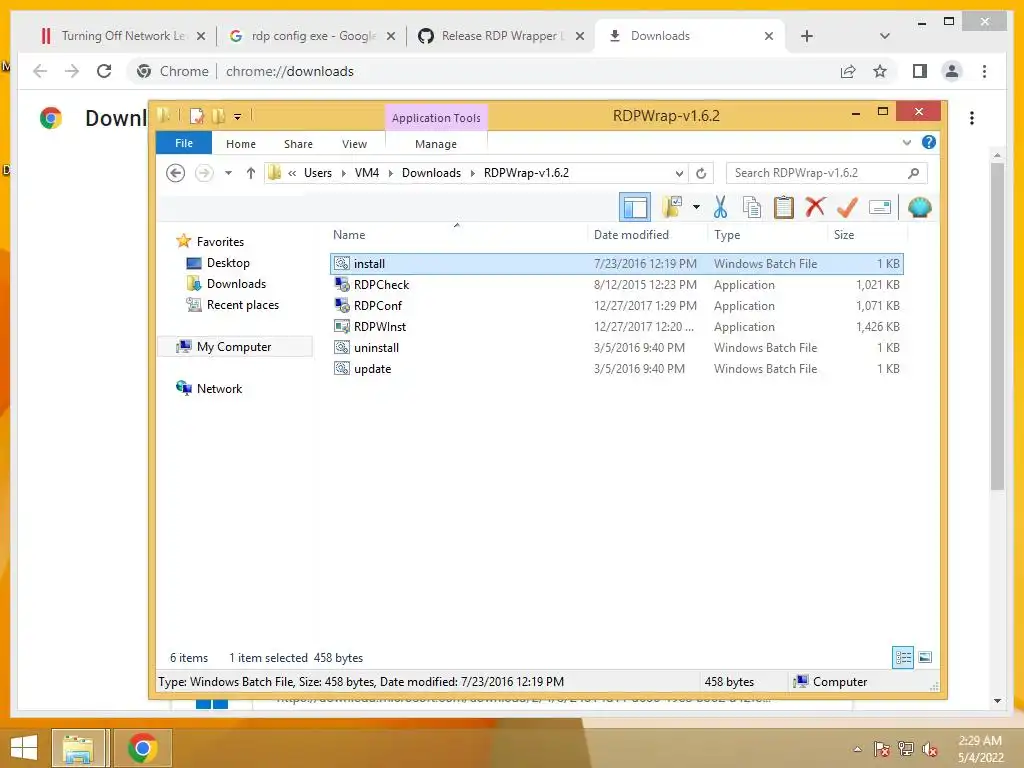Image resolution: width=1024 pixels, height=768 pixels.
Task: Expand the hidden breadcrumb path chevrons
Action: tap(292, 173)
